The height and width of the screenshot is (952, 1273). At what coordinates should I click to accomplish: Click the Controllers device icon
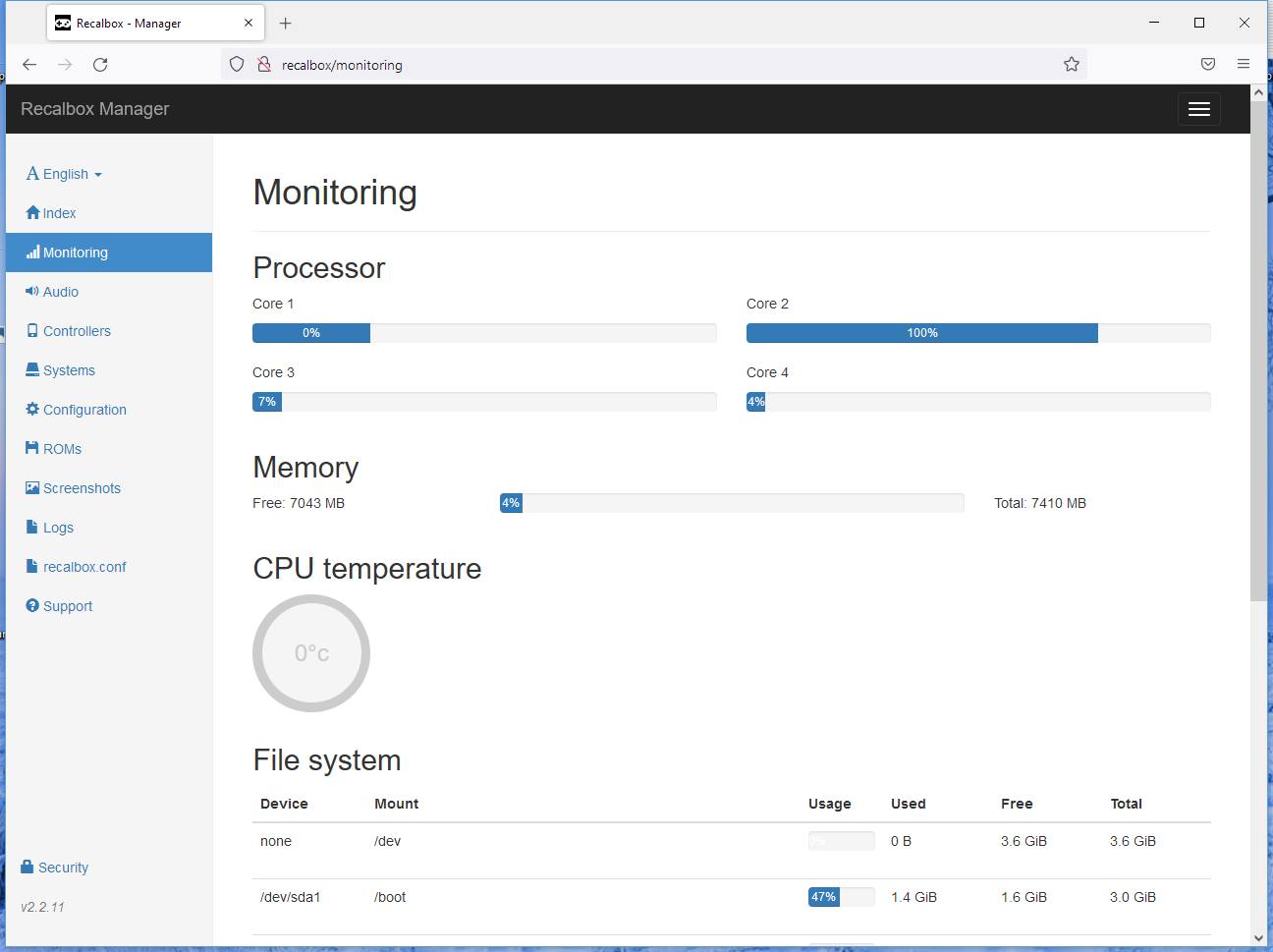(x=32, y=331)
